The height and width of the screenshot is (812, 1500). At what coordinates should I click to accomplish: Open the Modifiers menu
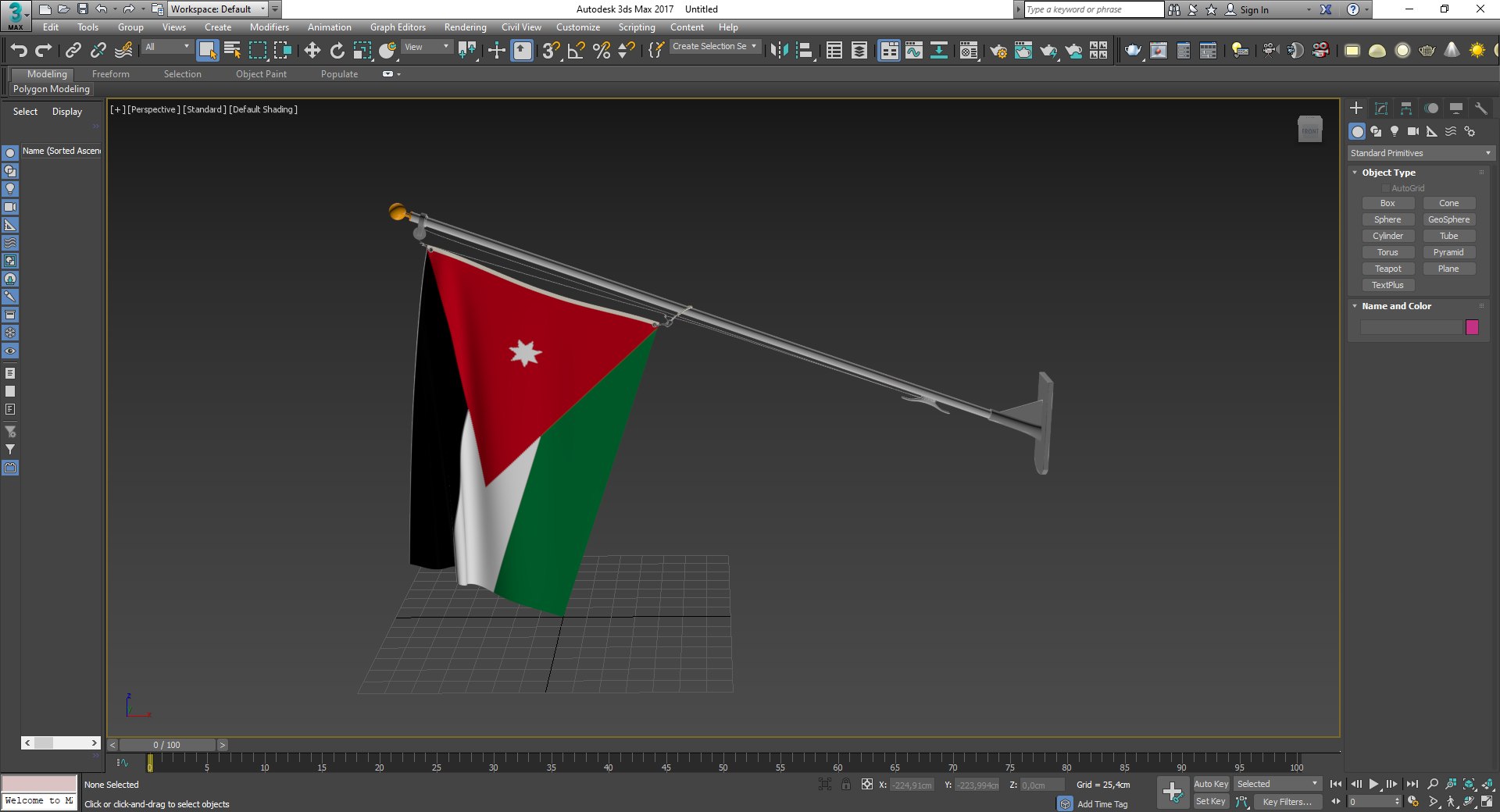(x=270, y=27)
